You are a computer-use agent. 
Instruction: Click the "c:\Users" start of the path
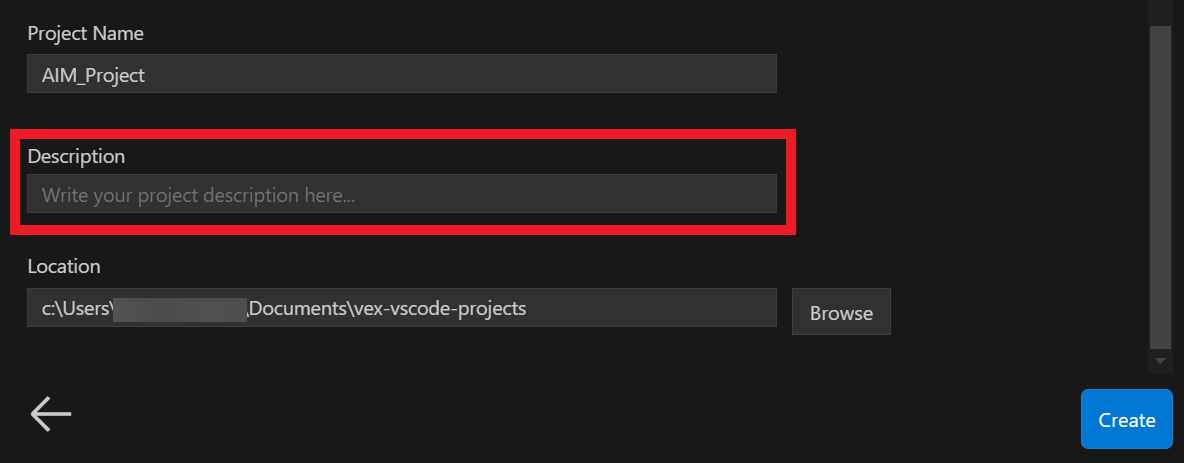point(76,308)
